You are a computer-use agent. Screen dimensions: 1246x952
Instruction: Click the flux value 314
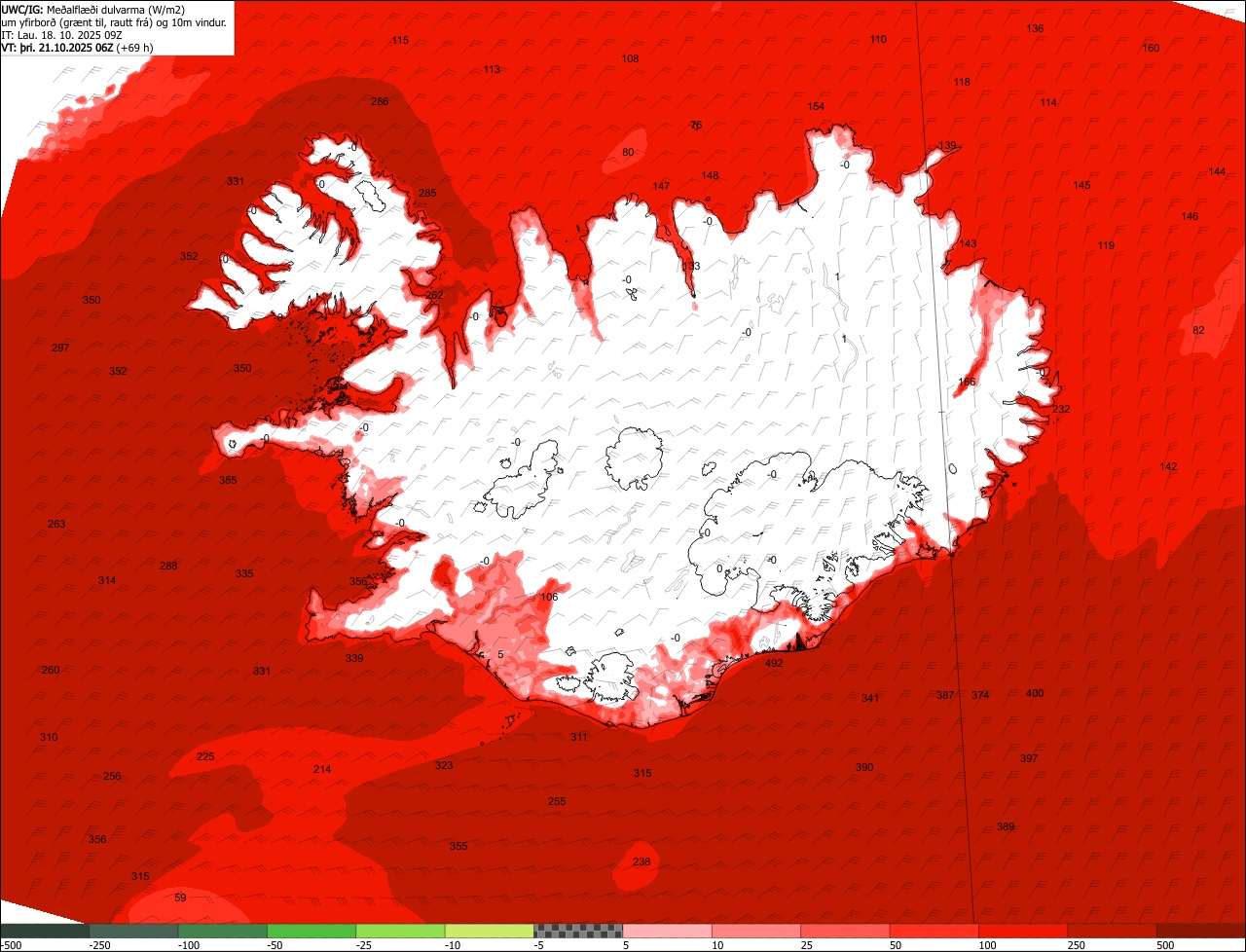click(x=107, y=580)
